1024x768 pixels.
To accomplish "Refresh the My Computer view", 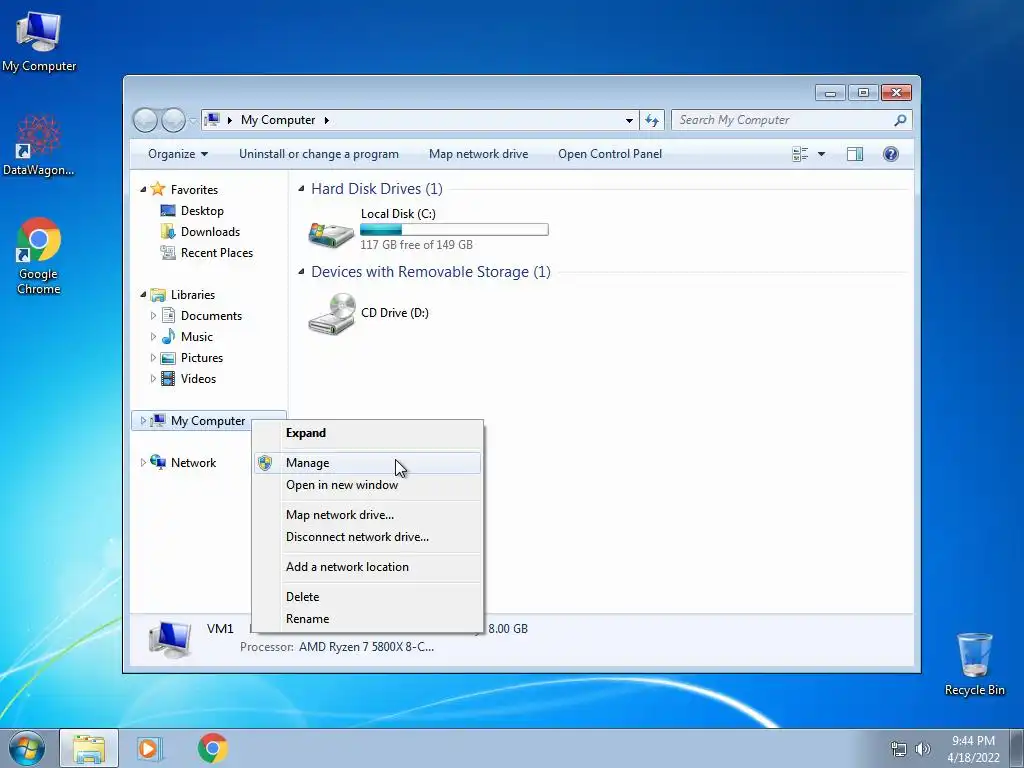I will point(652,120).
